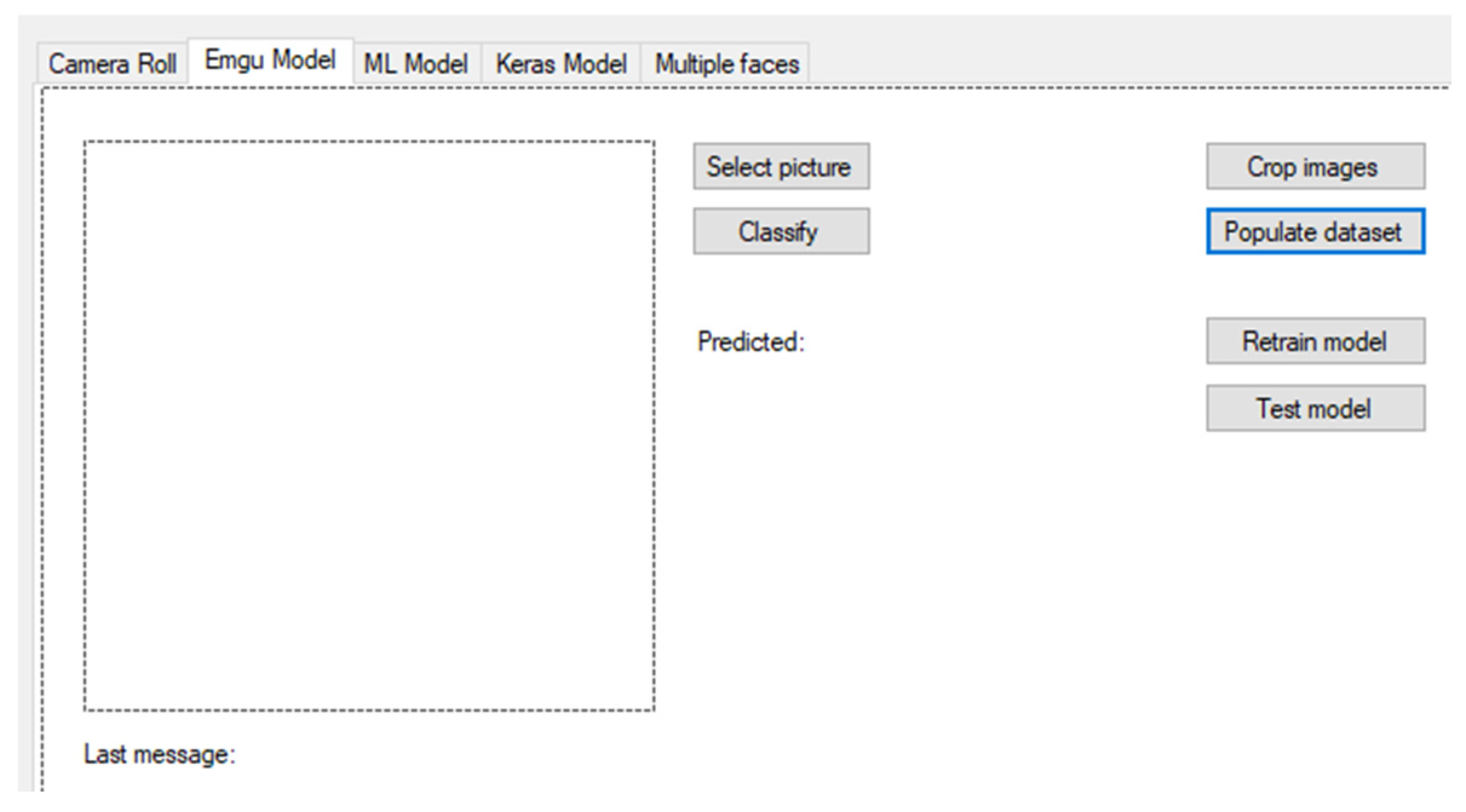Open the Multiple faces tab
Screen dimensions: 1466x812
[726, 64]
